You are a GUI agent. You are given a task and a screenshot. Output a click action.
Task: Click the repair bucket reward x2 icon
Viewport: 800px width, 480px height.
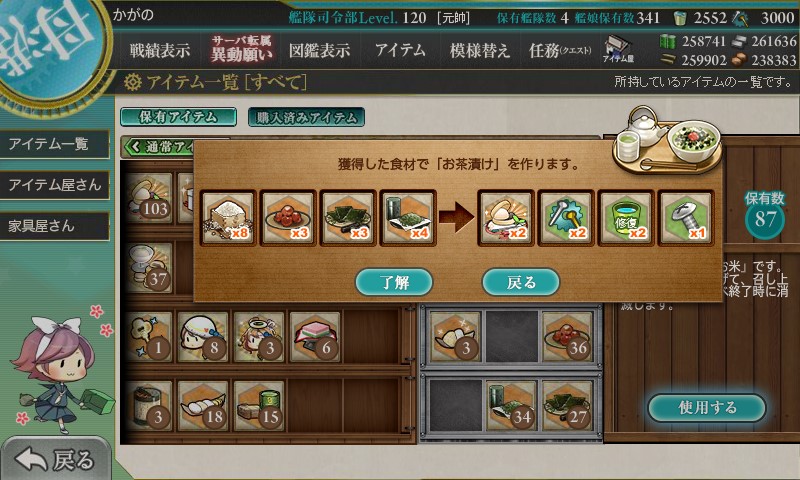626,218
